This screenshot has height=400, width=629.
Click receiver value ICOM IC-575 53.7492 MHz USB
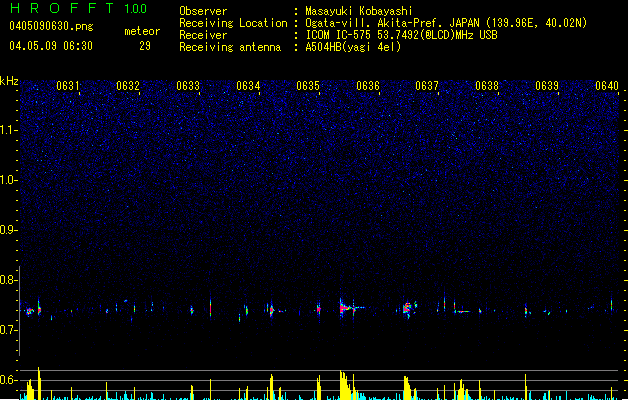coord(402,35)
